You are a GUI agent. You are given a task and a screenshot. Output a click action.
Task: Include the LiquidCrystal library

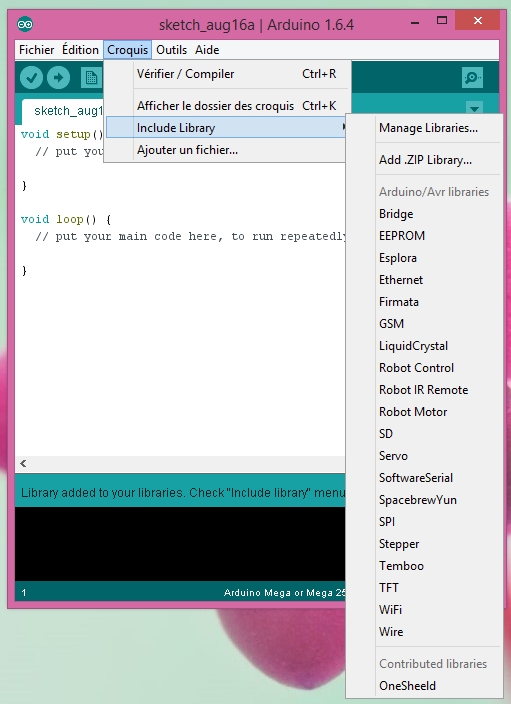pos(425,346)
